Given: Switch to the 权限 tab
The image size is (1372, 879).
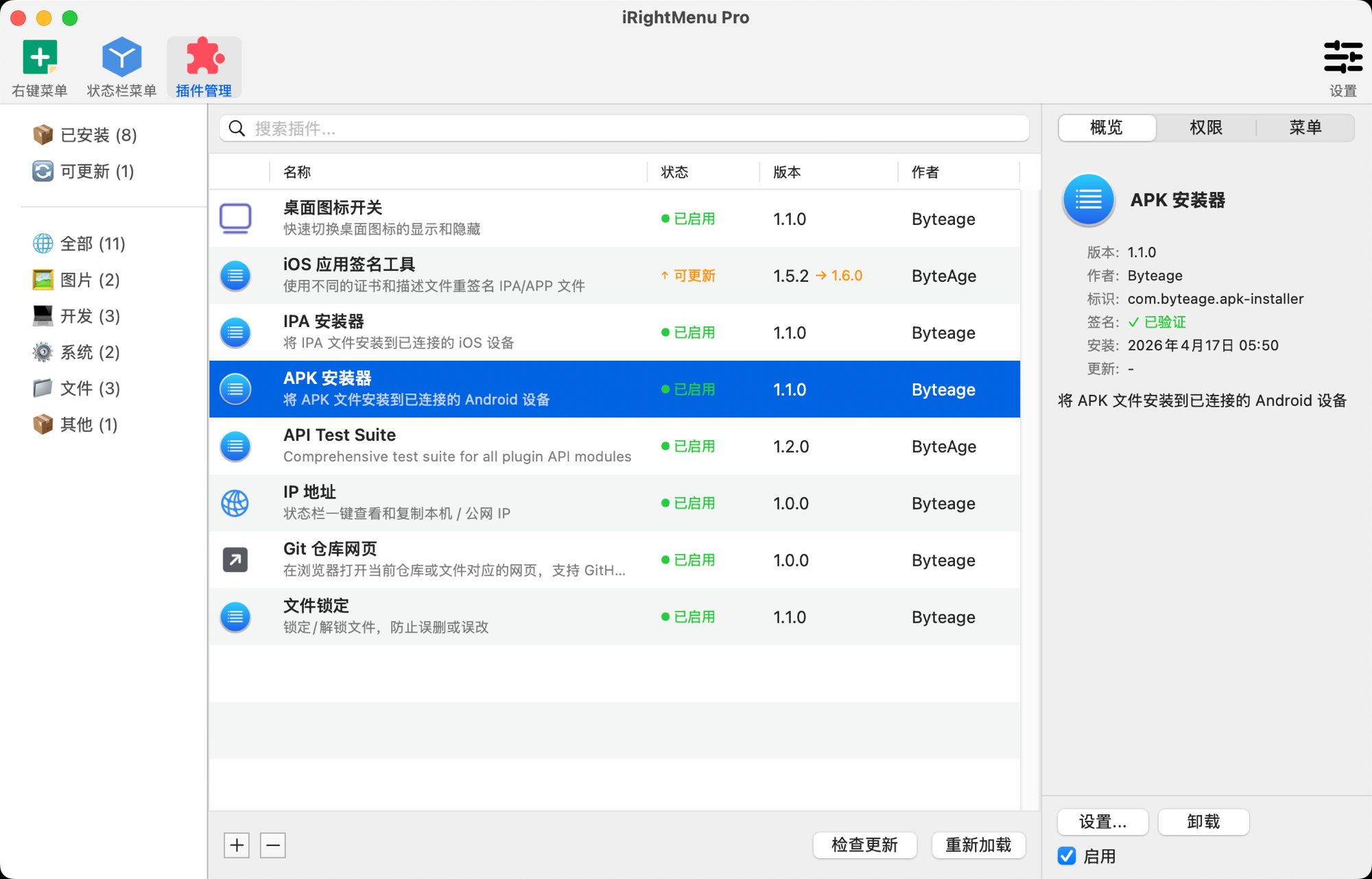Looking at the screenshot, I should pyautogui.click(x=1206, y=128).
